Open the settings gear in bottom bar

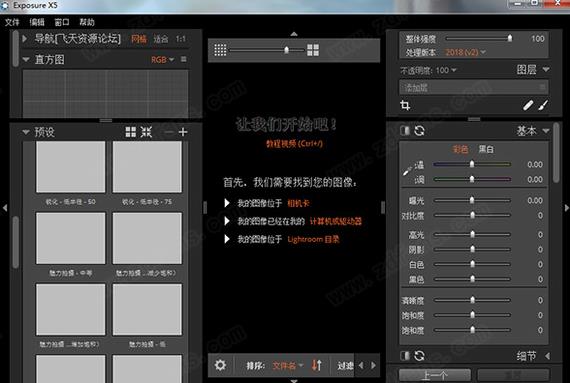point(220,365)
